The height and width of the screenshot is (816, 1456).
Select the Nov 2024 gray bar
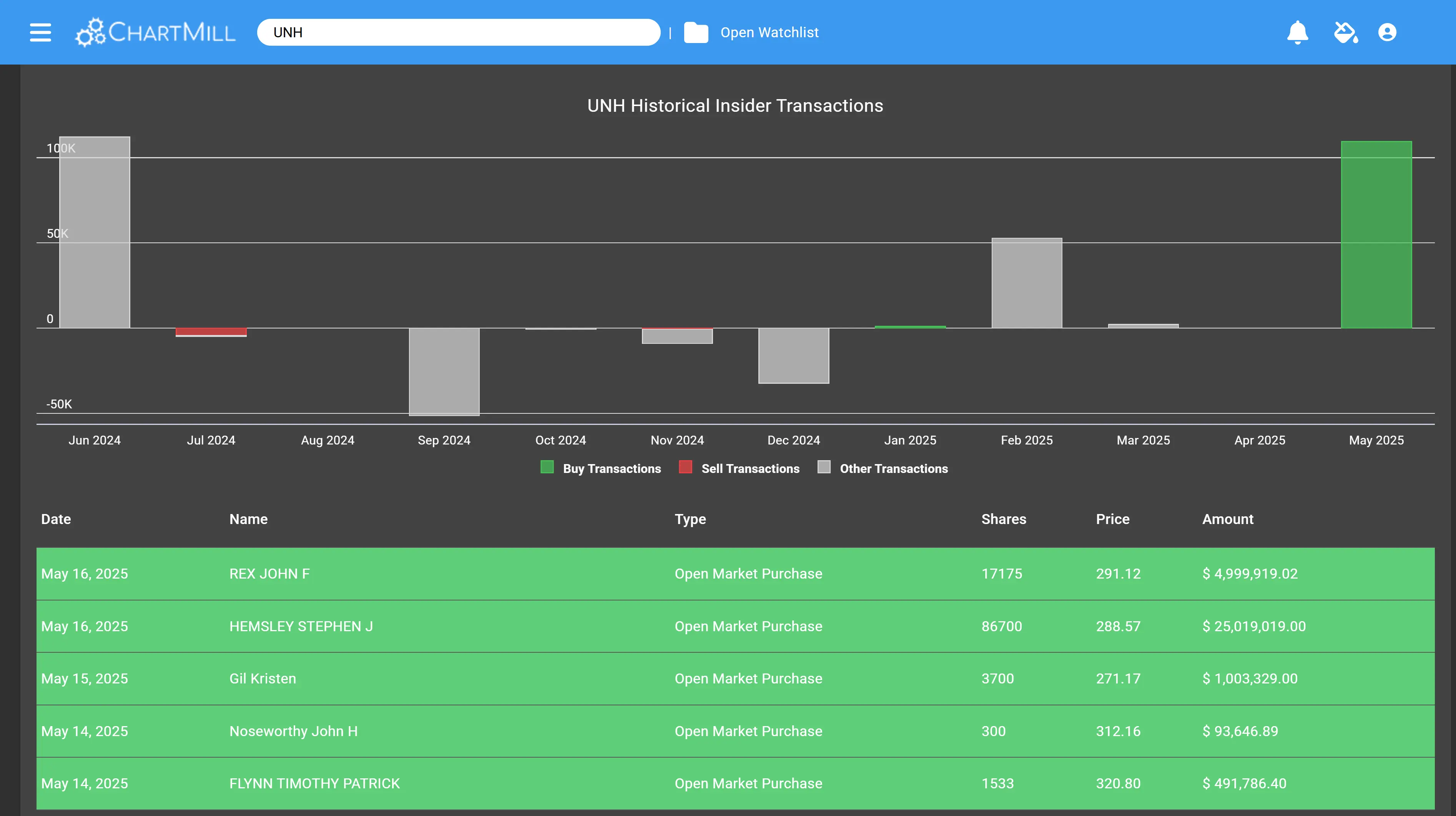click(677, 336)
